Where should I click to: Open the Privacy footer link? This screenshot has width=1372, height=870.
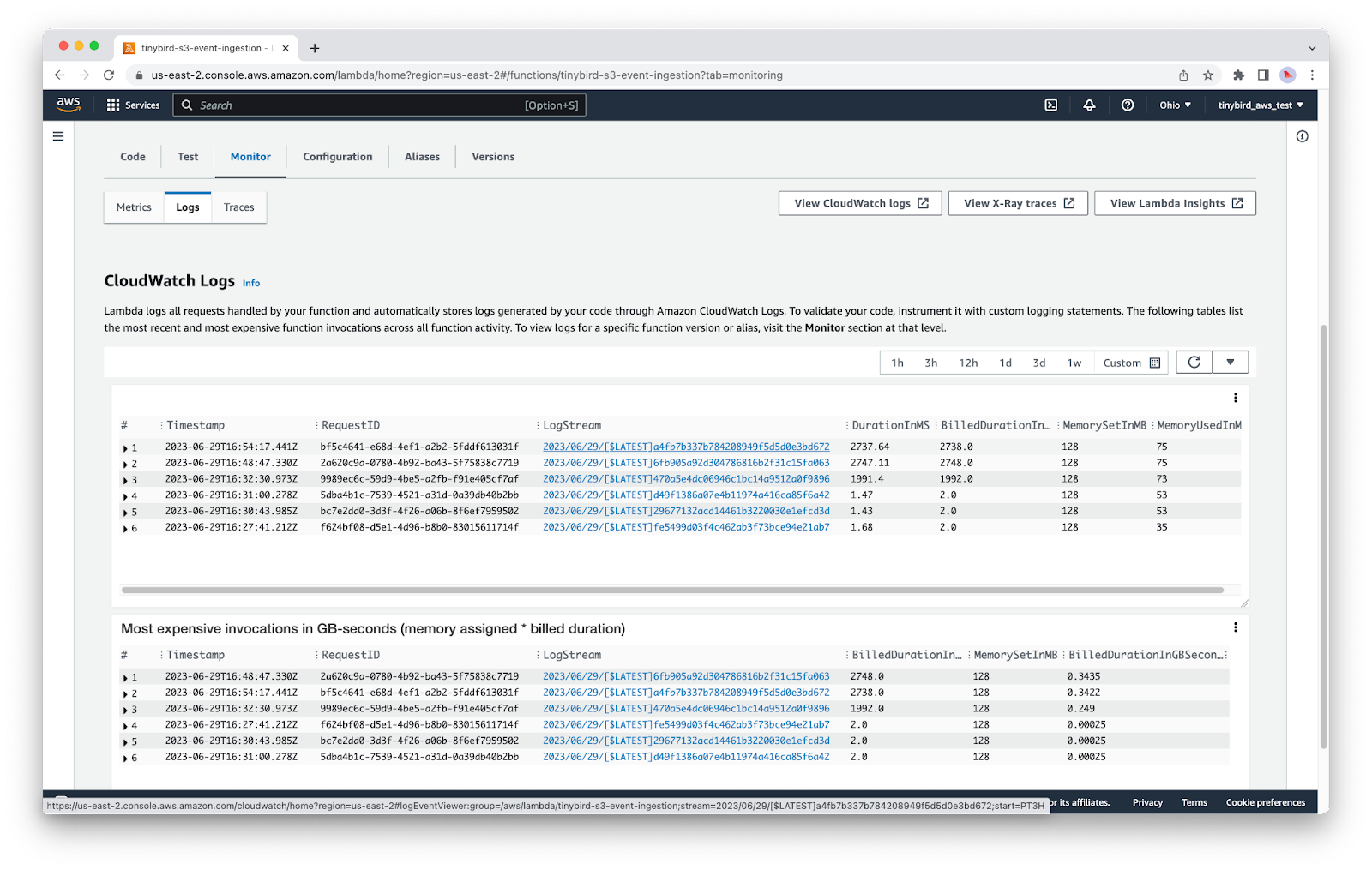[1147, 802]
